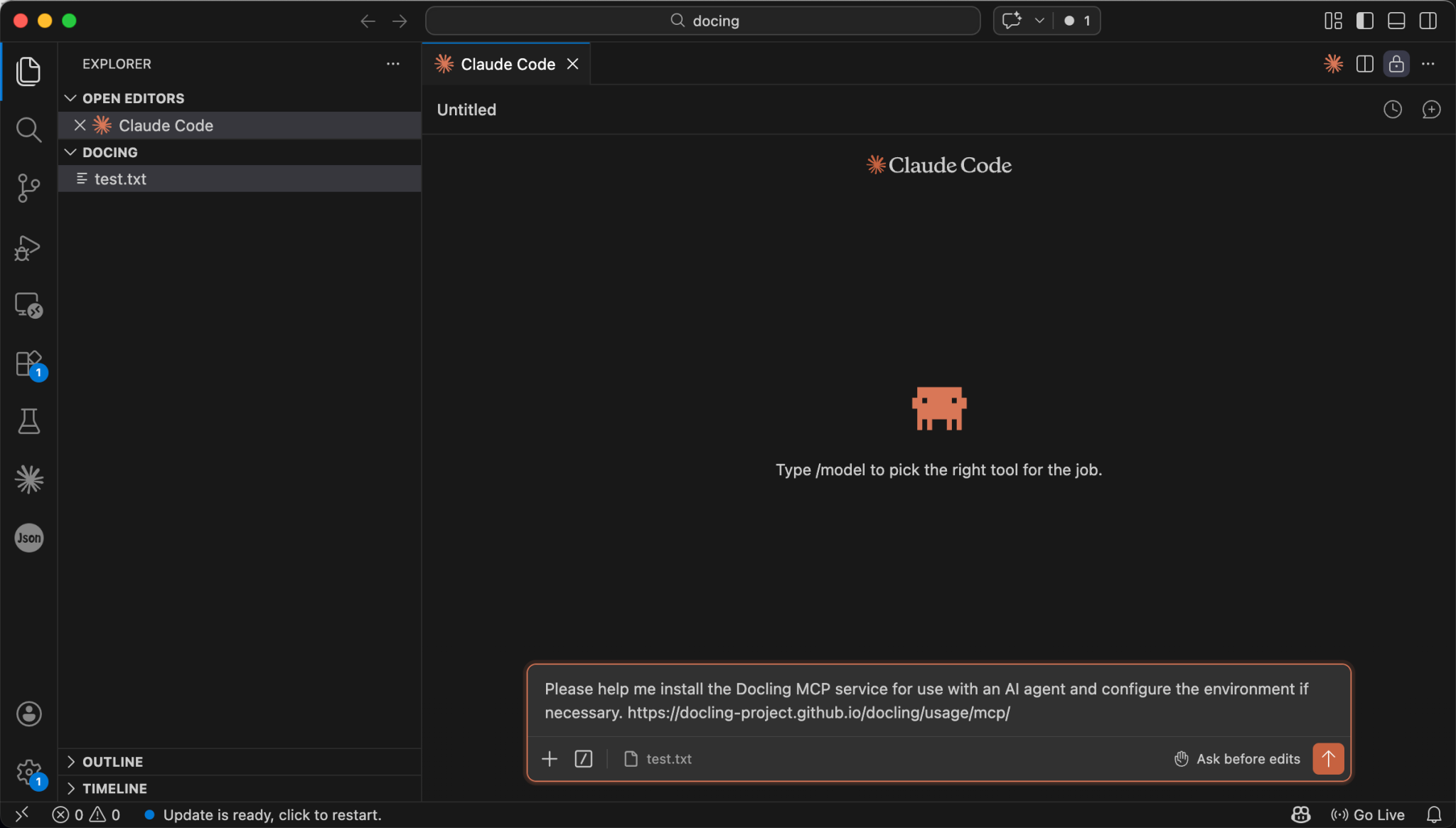Open Claude Code in the activity bar

click(28, 479)
